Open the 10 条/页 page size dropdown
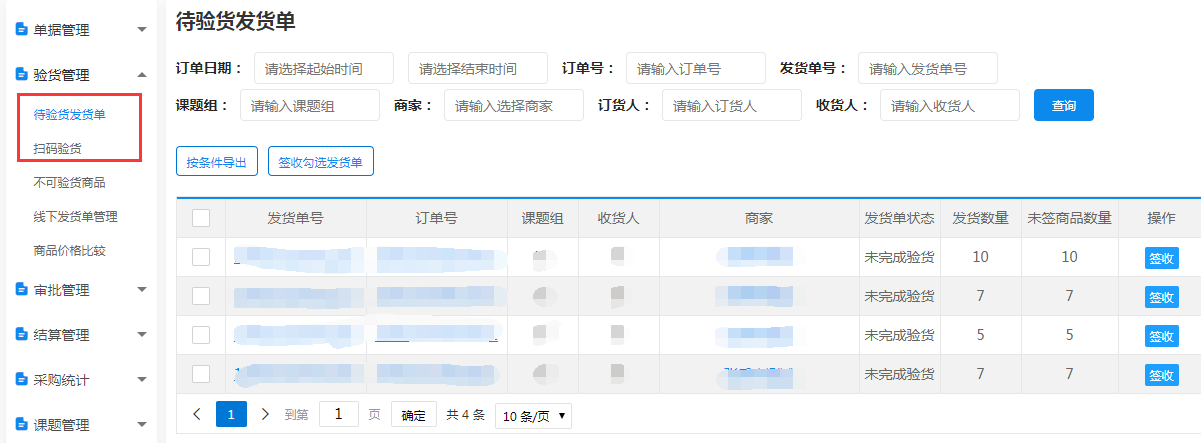 tap(533, 415)
